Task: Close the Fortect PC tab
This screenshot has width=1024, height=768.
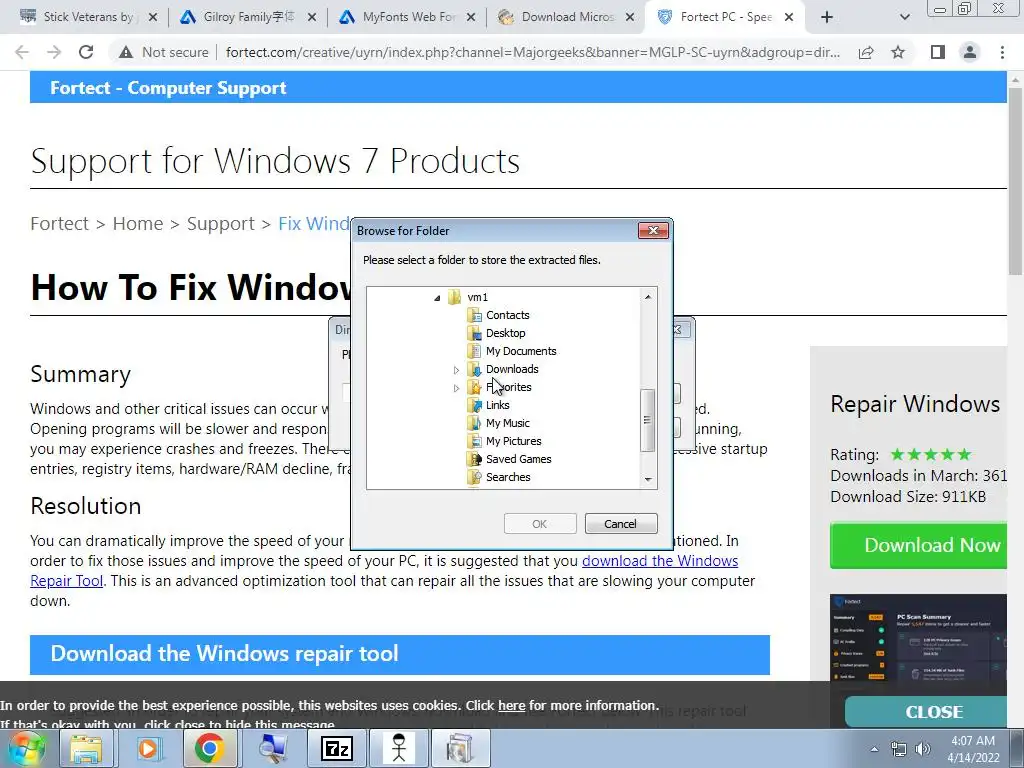Action: (789, 17)
